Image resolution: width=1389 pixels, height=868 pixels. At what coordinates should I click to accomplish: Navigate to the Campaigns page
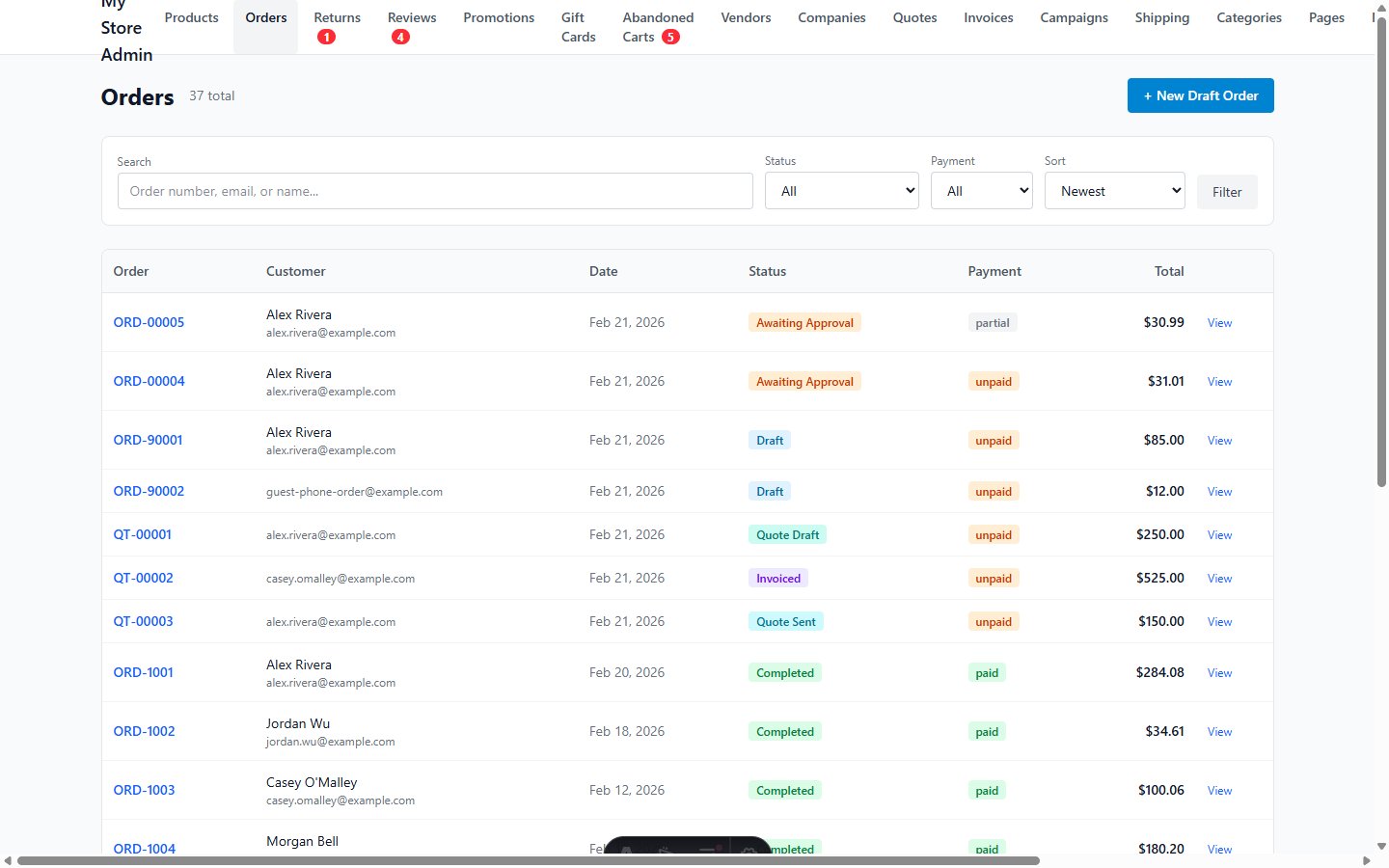(x=1074, y=16)
